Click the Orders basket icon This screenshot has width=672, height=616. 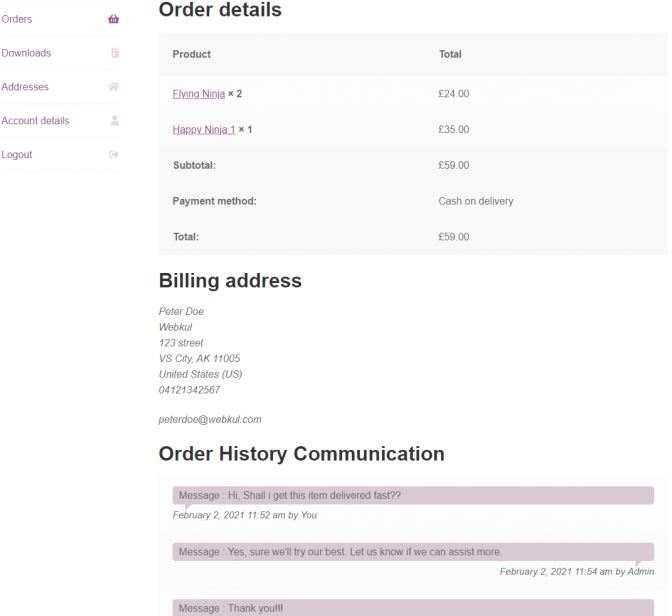coord(114,19)
